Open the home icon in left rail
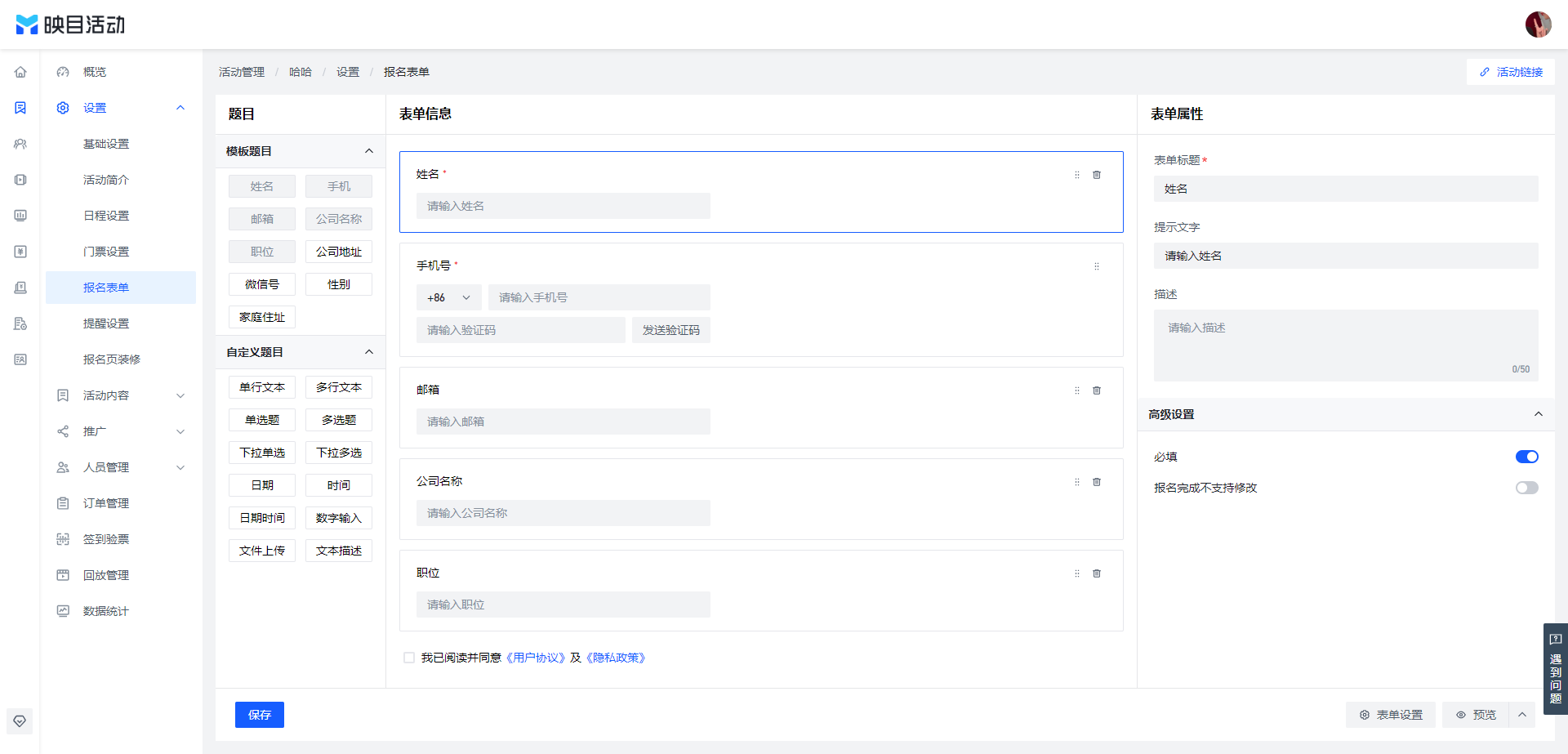 point(20,72)
